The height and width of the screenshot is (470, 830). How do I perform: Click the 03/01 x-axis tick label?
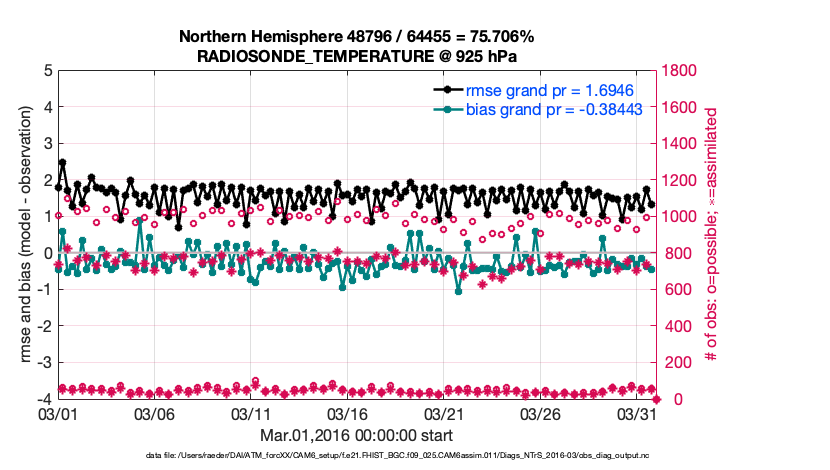(x=58, y=413)
